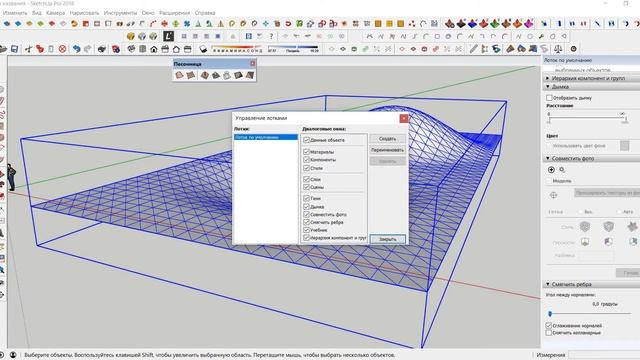The height and width of the screenshot is (360, 640).
Task: Click the shadows toggle icon beside the month slider
Action: [x=203, y=49]
